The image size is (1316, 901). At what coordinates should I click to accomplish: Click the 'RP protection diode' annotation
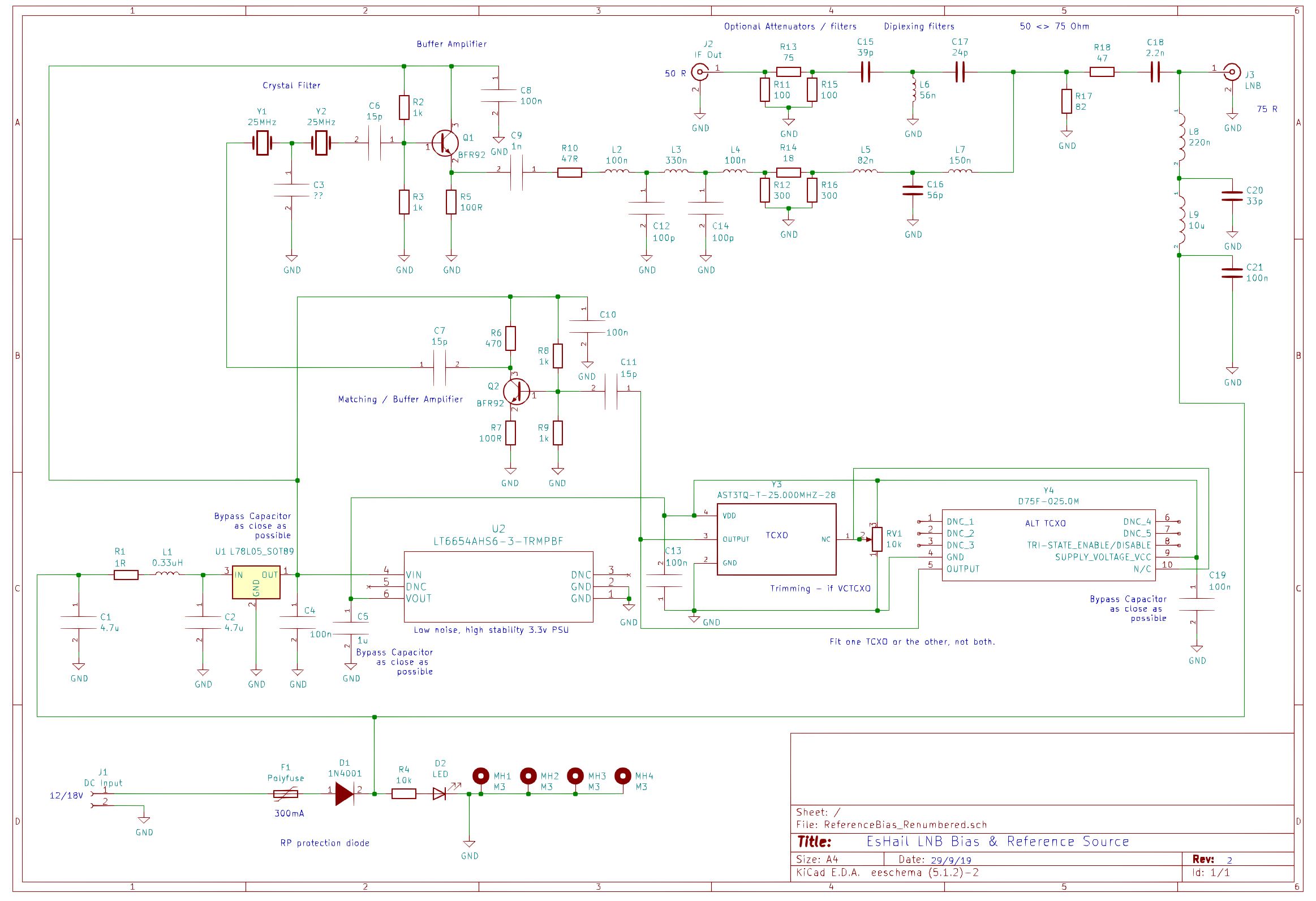click(324, 843)
